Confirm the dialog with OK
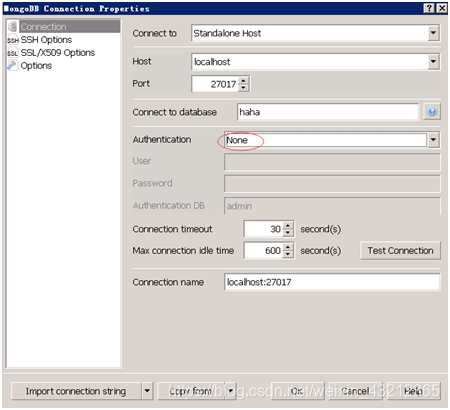Viewport: 450px width, 410px height. pos(297,391)
